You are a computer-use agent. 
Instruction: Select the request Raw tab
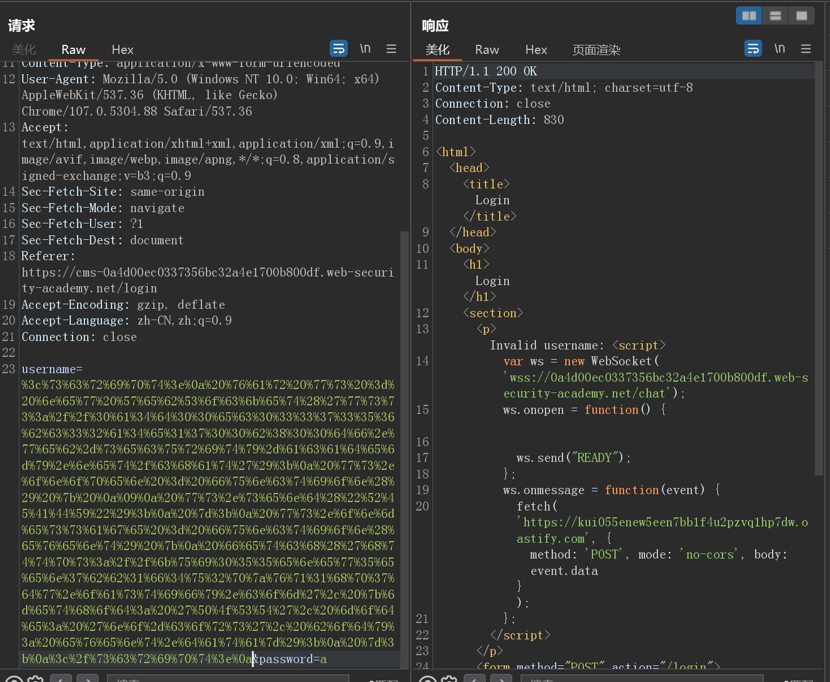coord(73,50)
